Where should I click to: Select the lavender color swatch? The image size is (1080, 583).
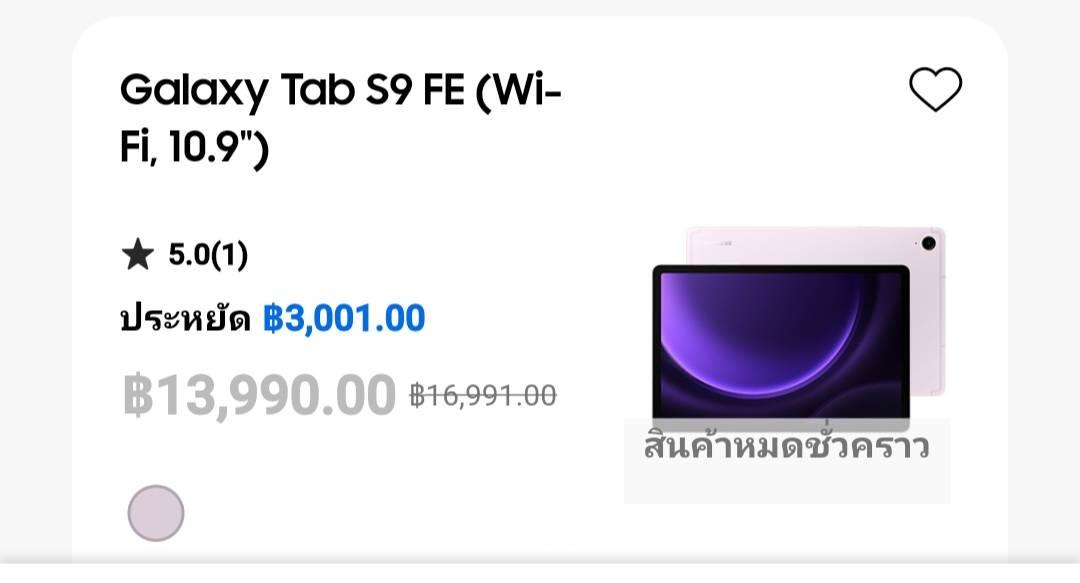coord(156,513)
